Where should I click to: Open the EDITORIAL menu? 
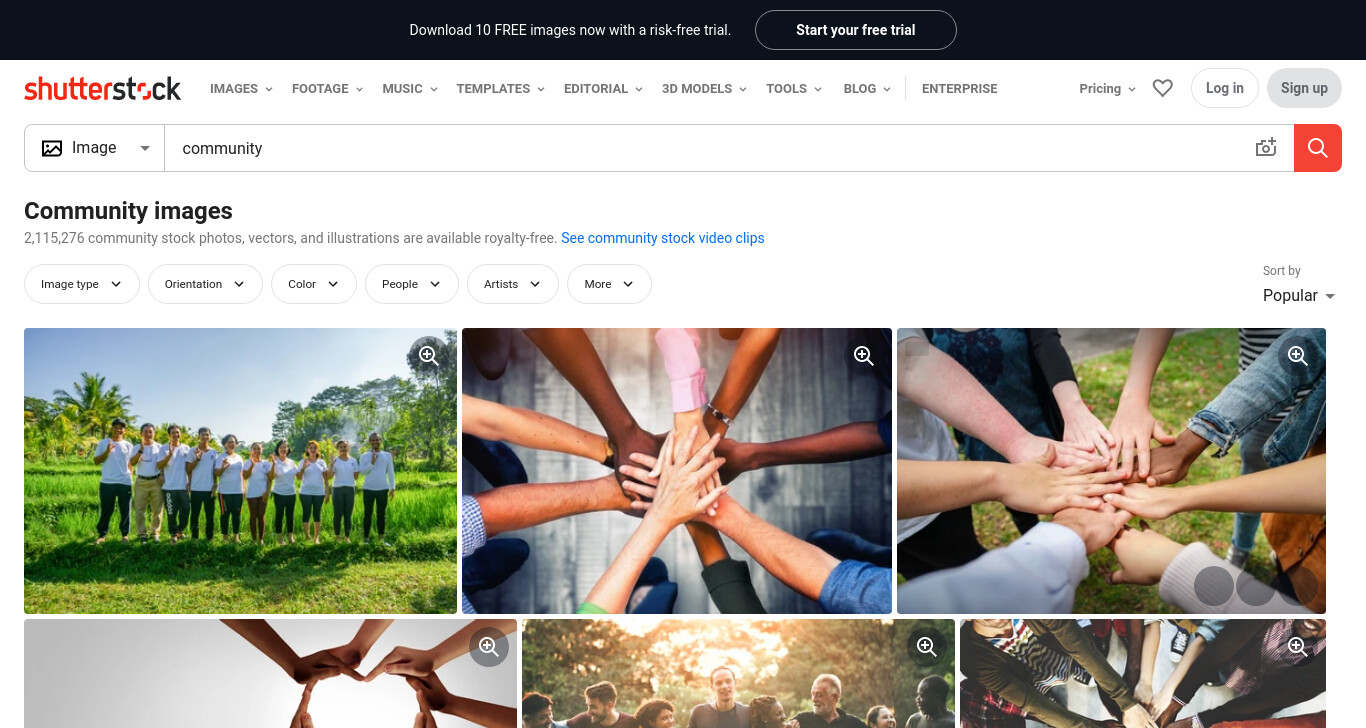(x=603, y=88)
